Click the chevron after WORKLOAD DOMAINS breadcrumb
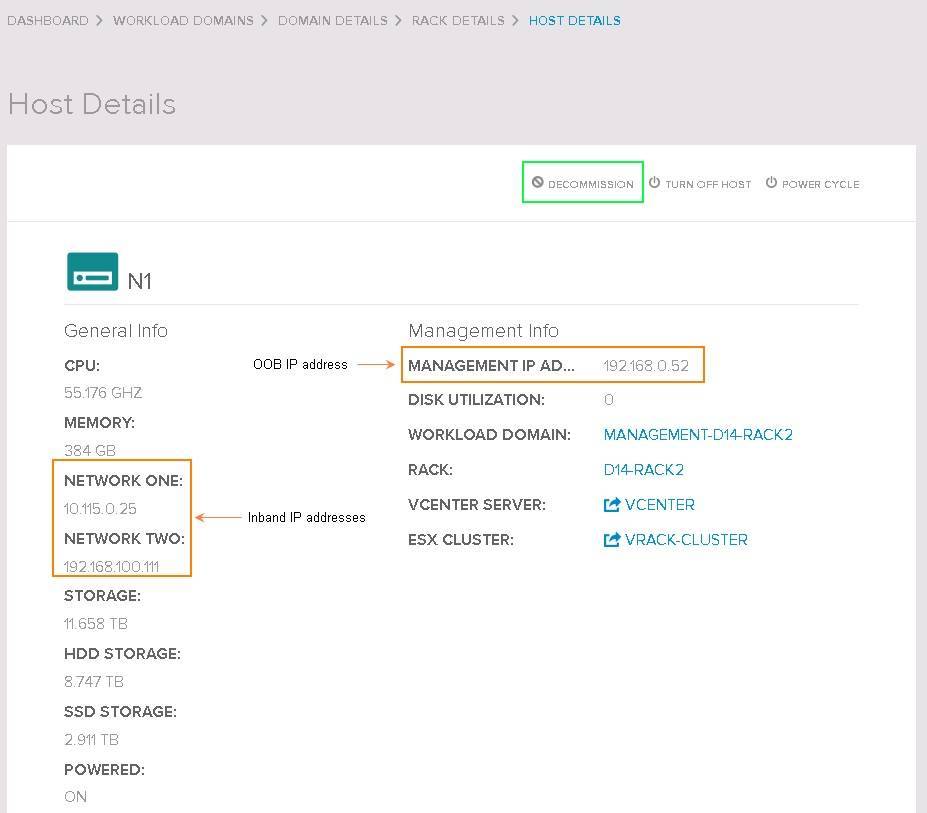Image resolution: width=927 pixels, height=813 pixels. point(264,21)
